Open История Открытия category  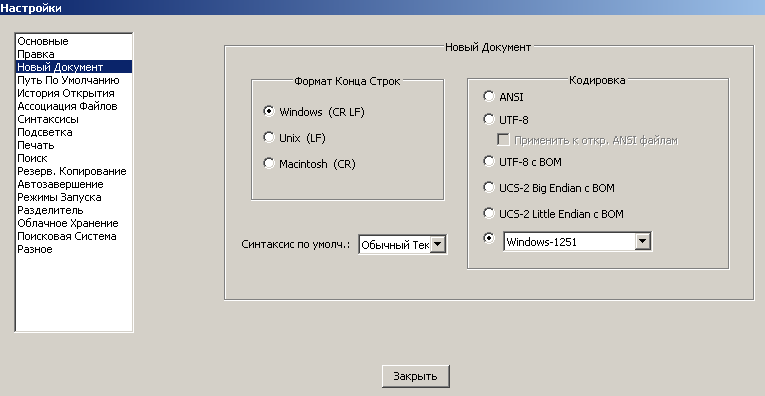pos(74,93)
